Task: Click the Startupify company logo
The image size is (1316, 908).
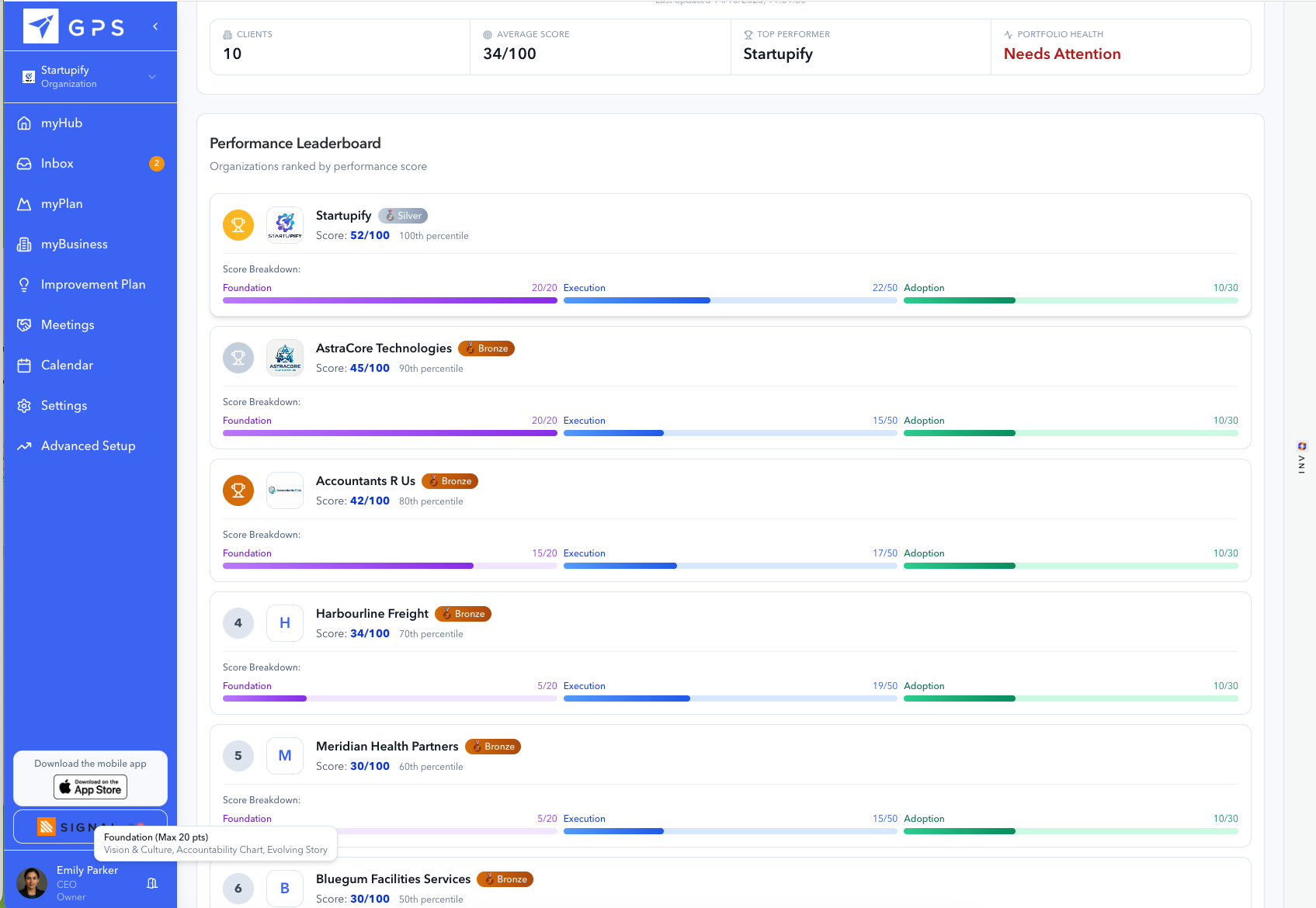Action: coord(285,225)
